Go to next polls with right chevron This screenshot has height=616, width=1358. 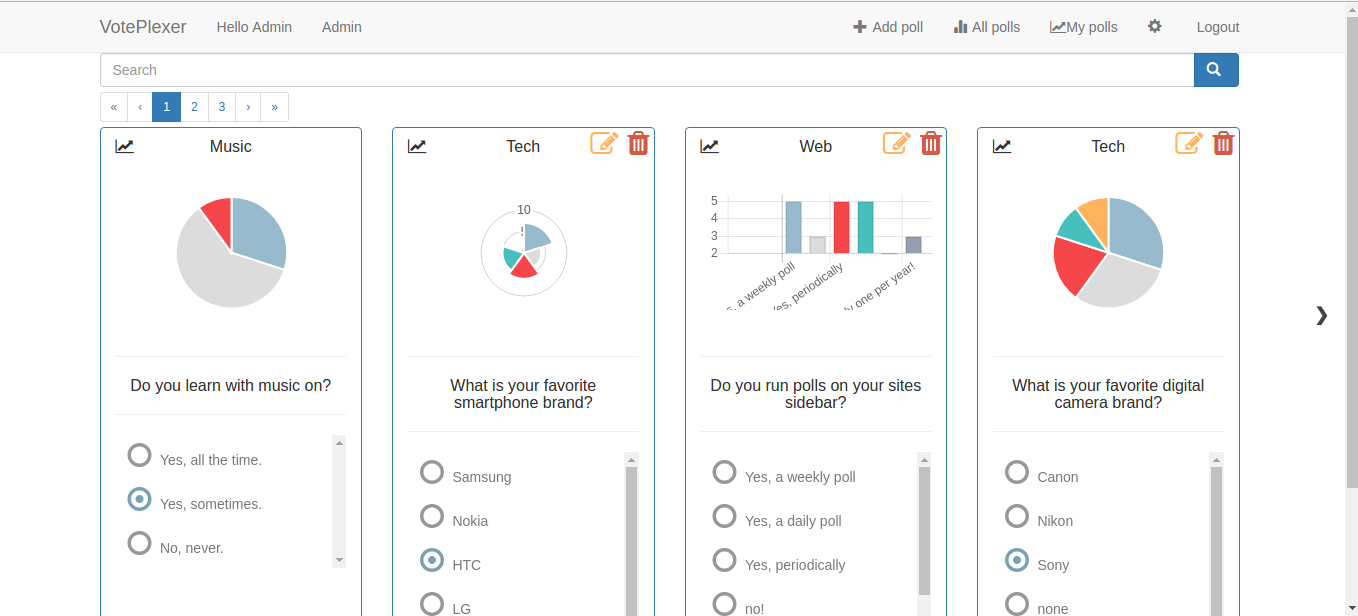pyautogui.click(x=1321, y=316)
